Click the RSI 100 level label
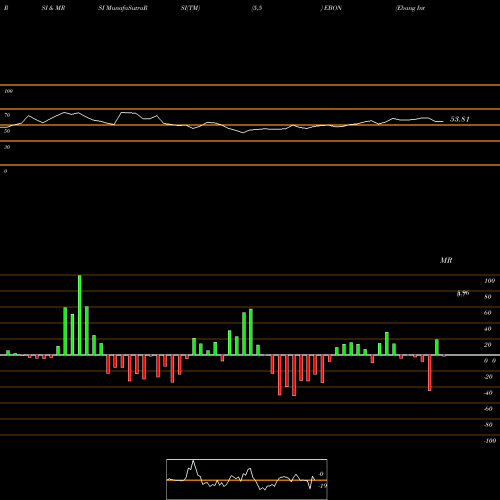The width and height of the screenshot is (500, 500). click(x=8, y=91)
